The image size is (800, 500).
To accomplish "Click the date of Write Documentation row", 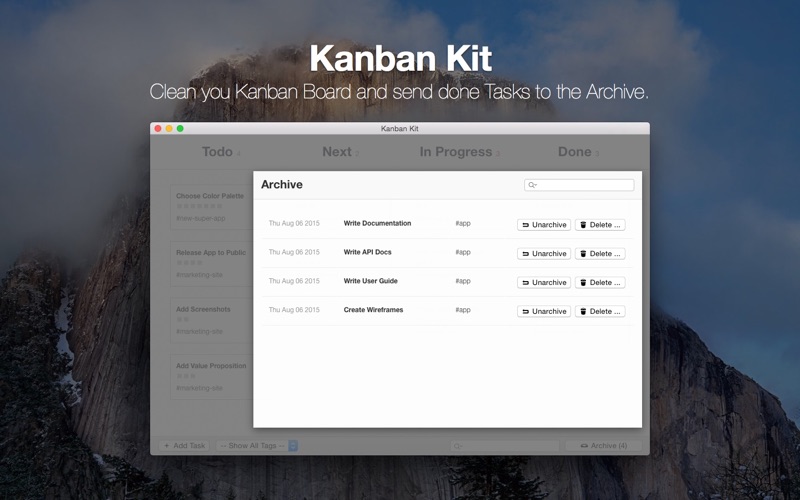I will pyautogui.click(x=294, y=223).
